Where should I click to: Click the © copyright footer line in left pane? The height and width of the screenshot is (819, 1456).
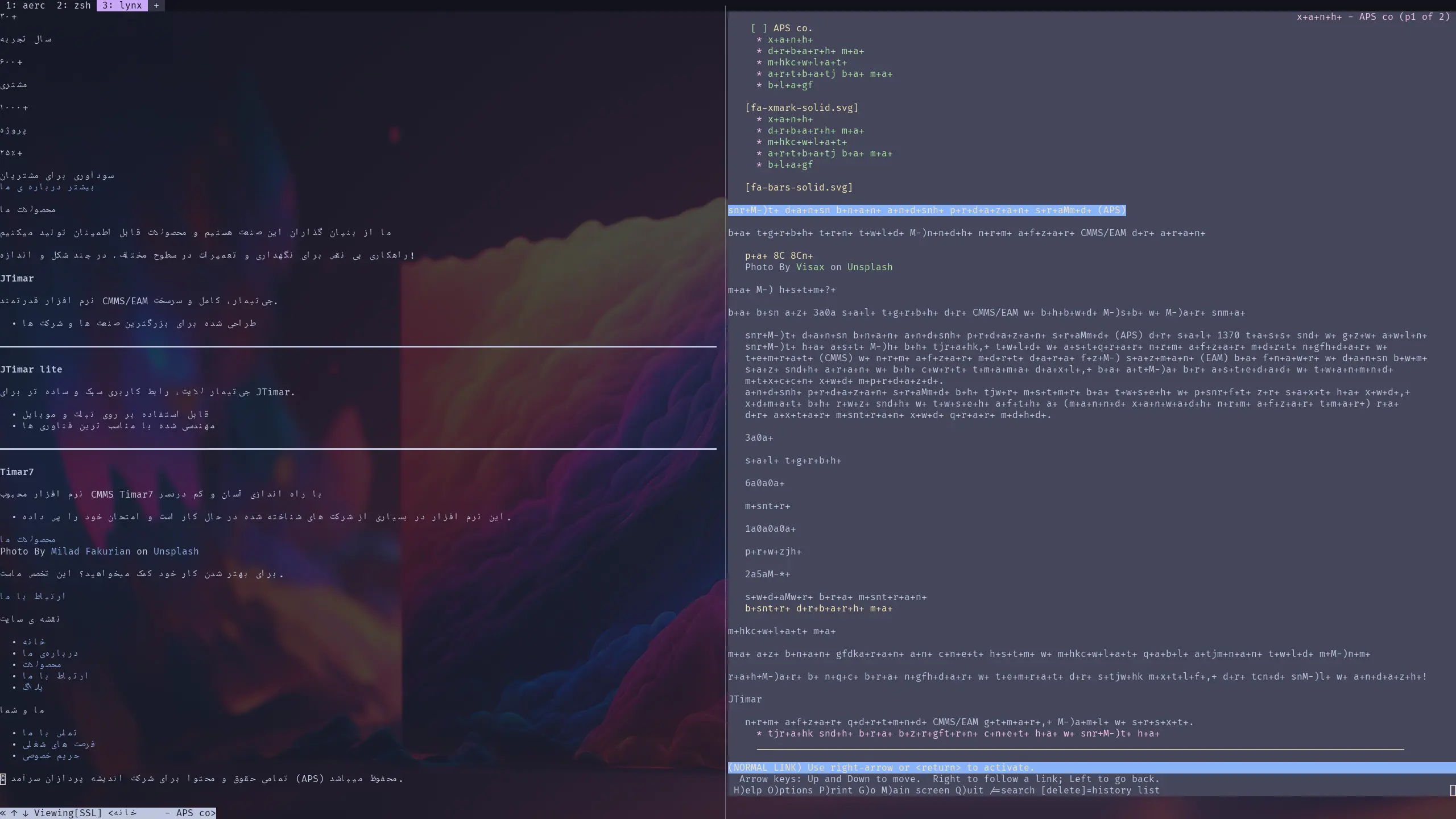tap(202, 779)
